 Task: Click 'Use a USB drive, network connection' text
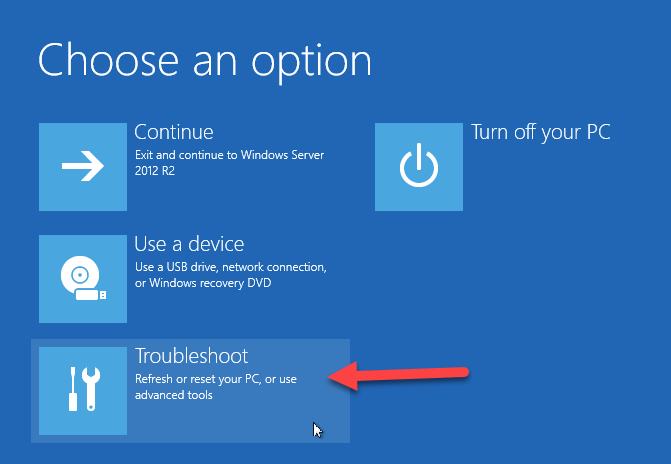(x=230, y=269)
